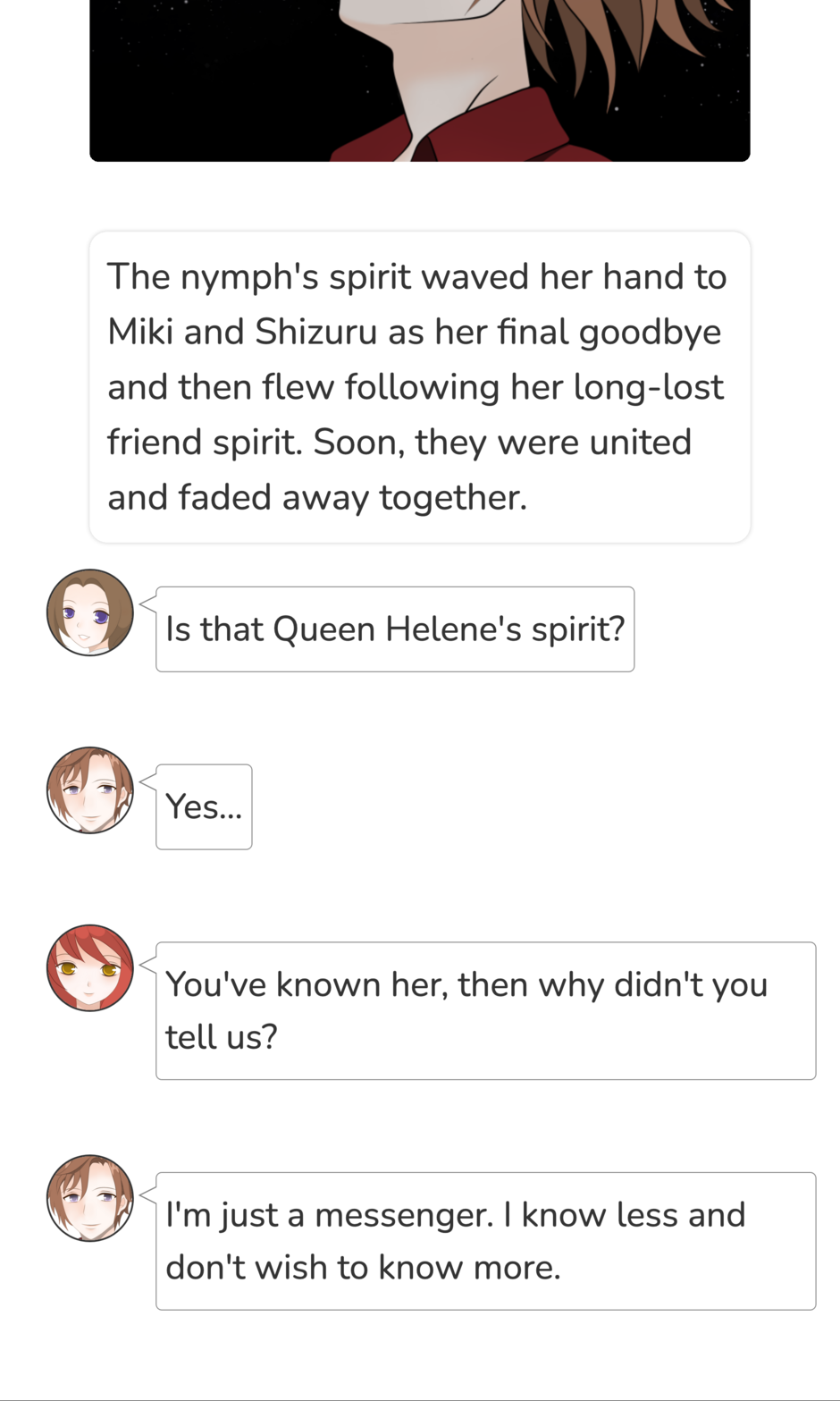Tap the red-haired character's avatar

[89, 968]
